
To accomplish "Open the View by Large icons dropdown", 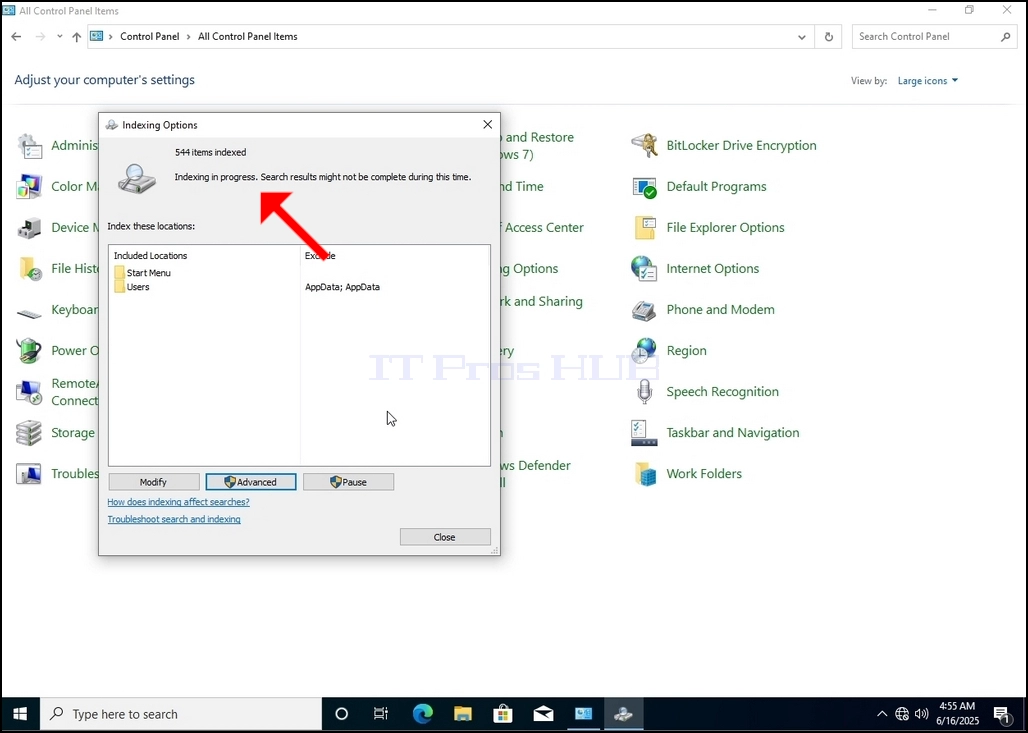I will point(928,81).
